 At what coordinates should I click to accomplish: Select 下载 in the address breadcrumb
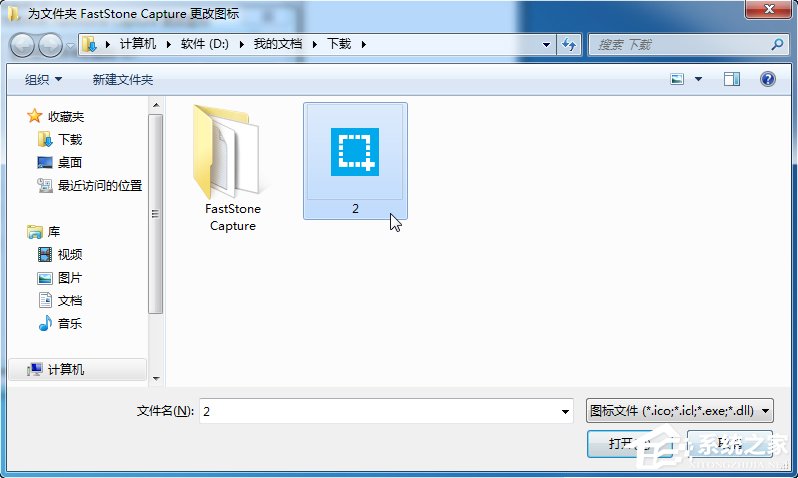[339, 44]
